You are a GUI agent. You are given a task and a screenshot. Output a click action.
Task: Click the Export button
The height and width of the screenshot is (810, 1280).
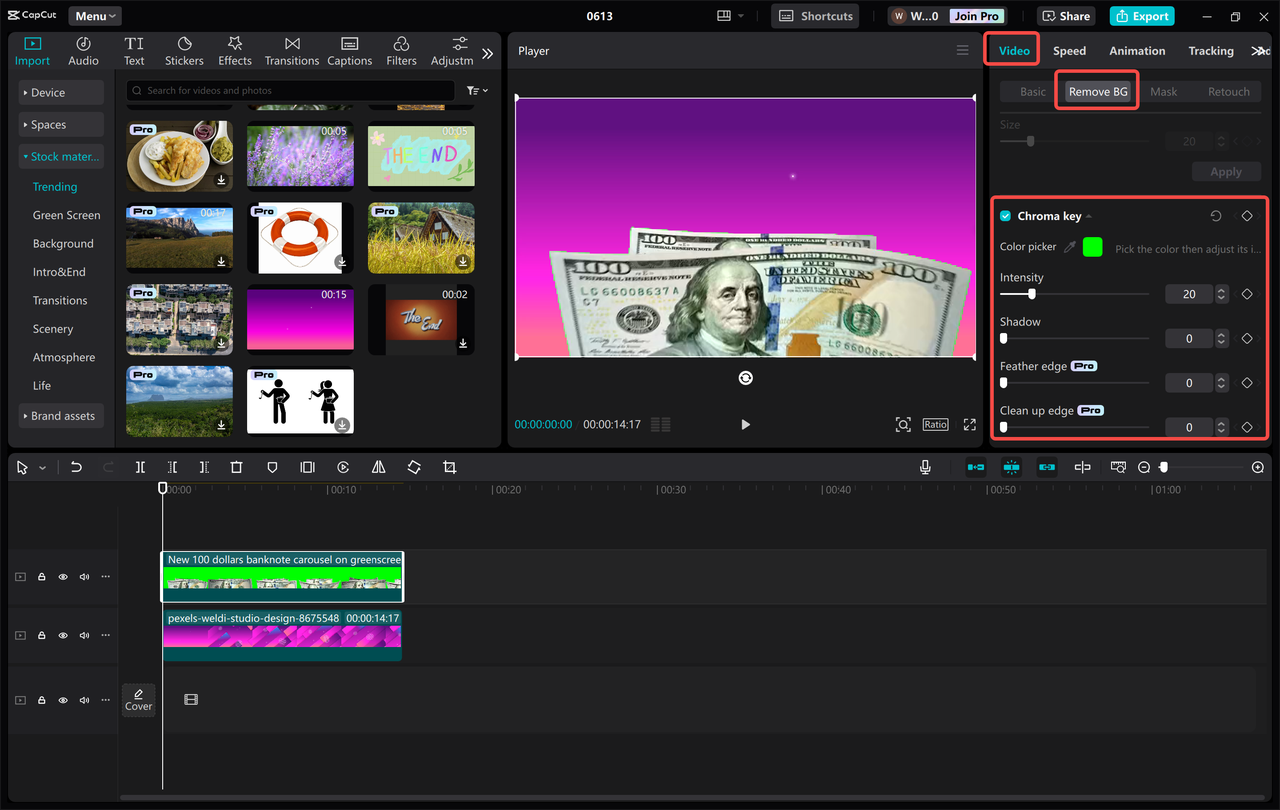click(x=1141, y=16)
